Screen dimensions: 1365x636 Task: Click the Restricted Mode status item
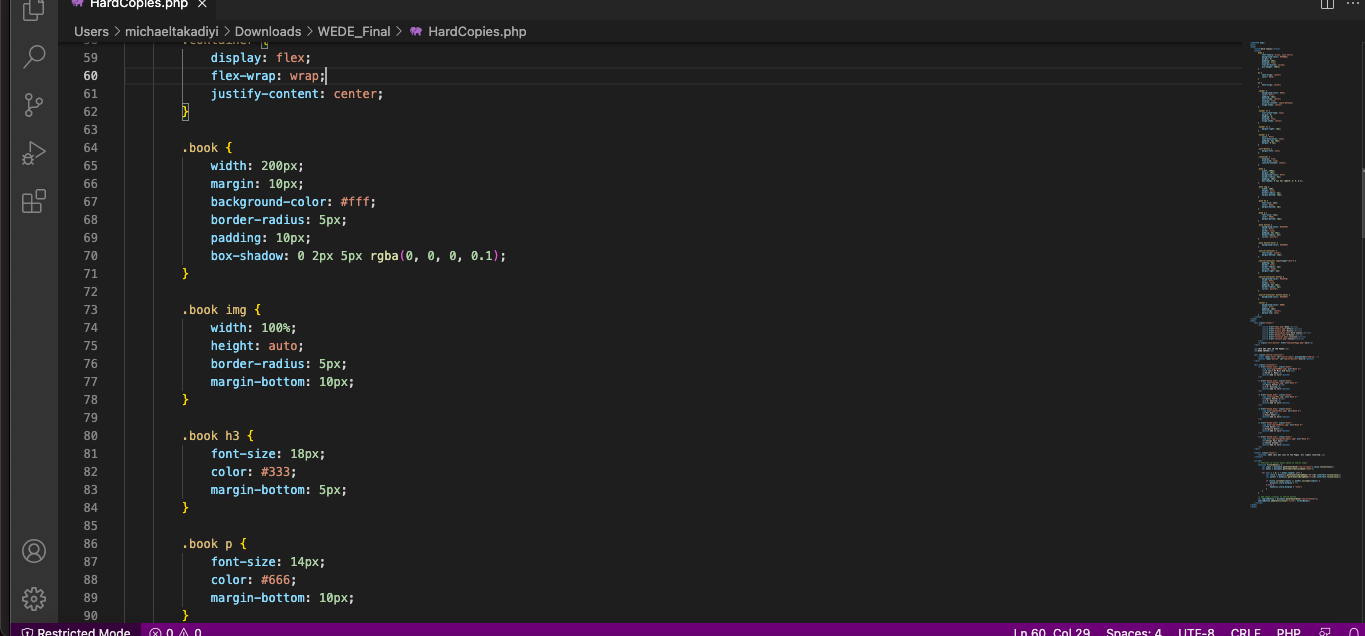pos(76,631)
